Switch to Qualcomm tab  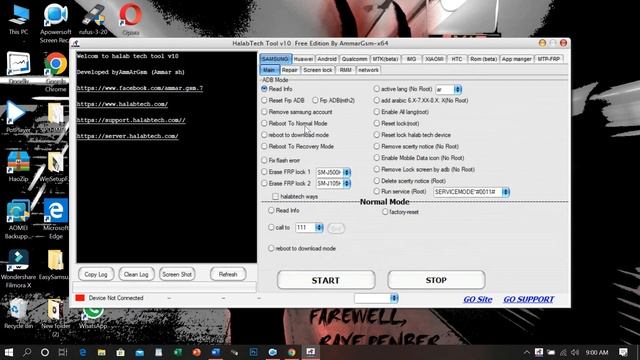click(x=354, y=59)
